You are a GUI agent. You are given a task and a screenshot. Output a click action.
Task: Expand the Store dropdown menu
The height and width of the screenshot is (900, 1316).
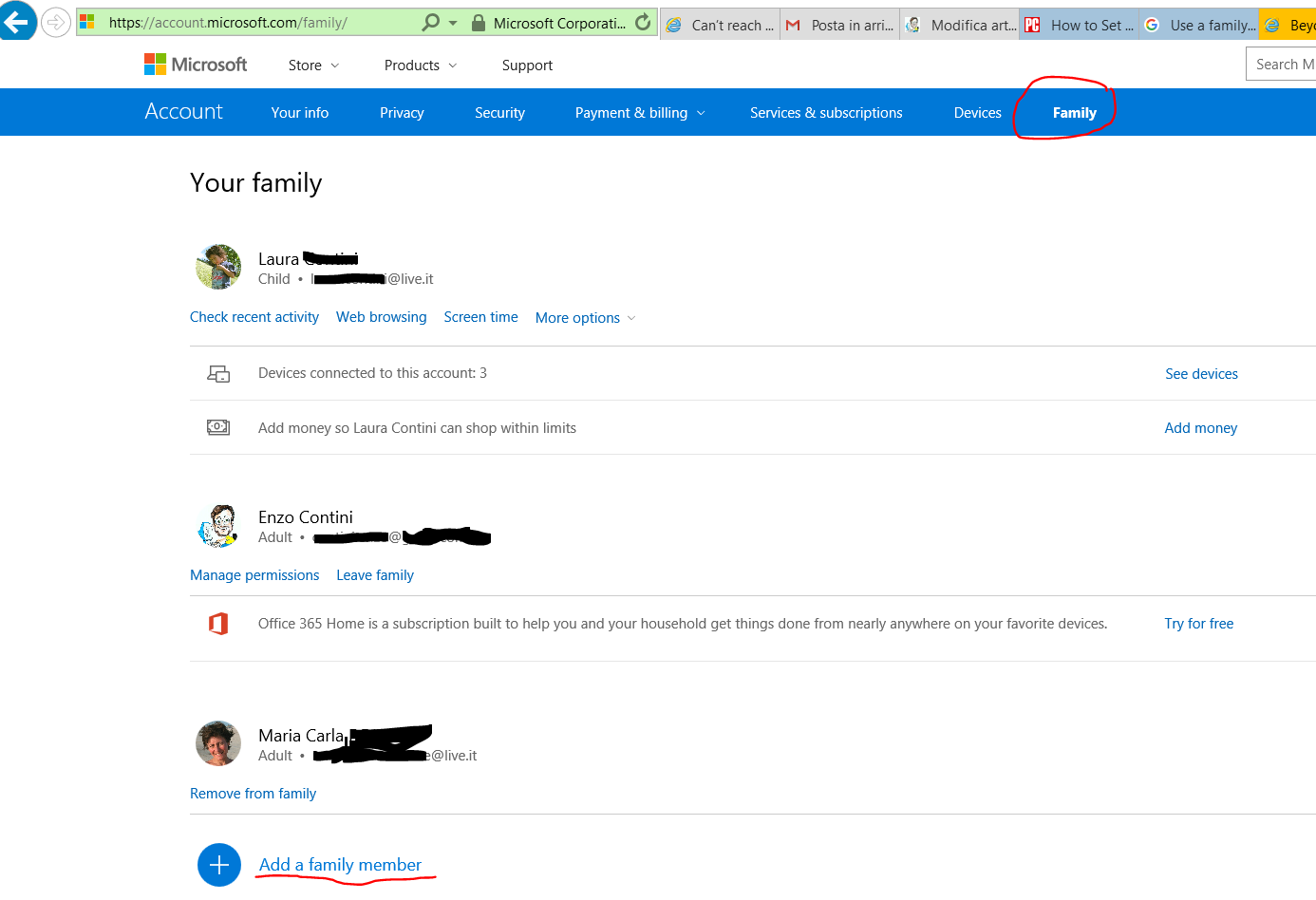click(313, 66)
